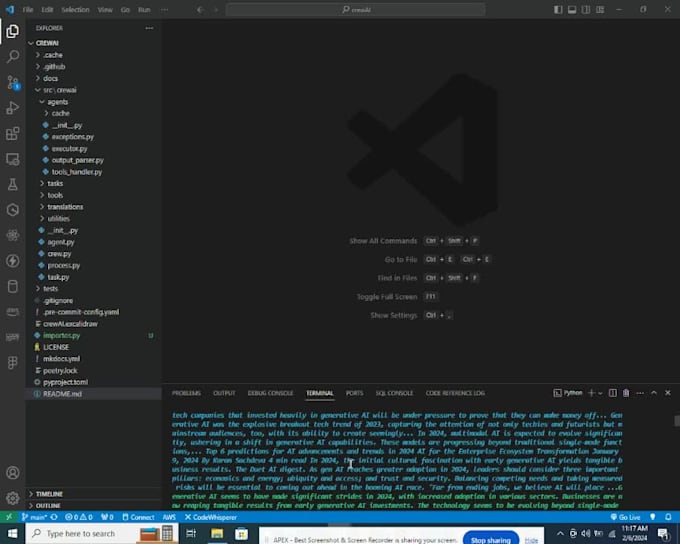This screenshot has width=680, height=544.
Task: Kill terminal with trash icon
Action: pos(626,393)
